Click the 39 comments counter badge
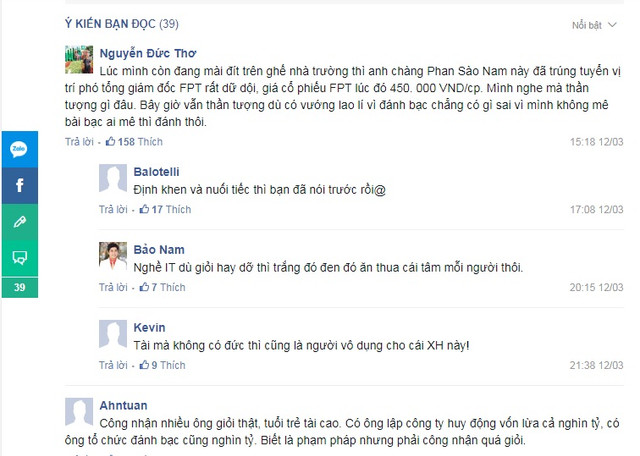The image size is (640, 456). coord(20,287)
